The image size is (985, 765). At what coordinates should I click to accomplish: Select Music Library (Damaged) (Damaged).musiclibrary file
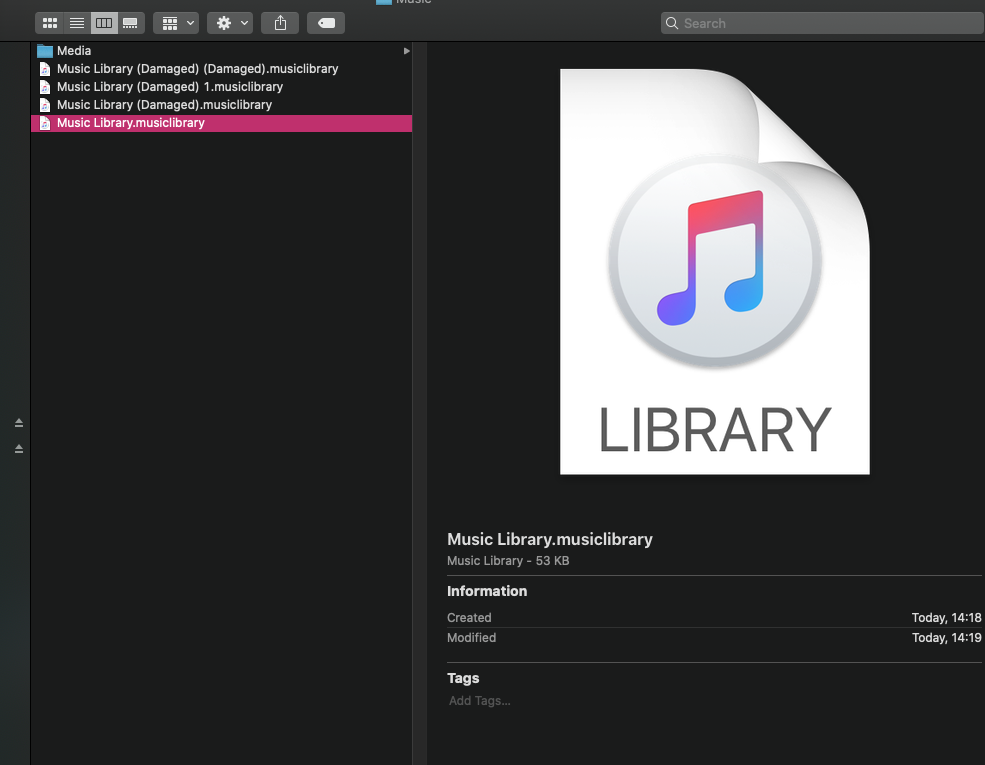(x=197, y=69)
